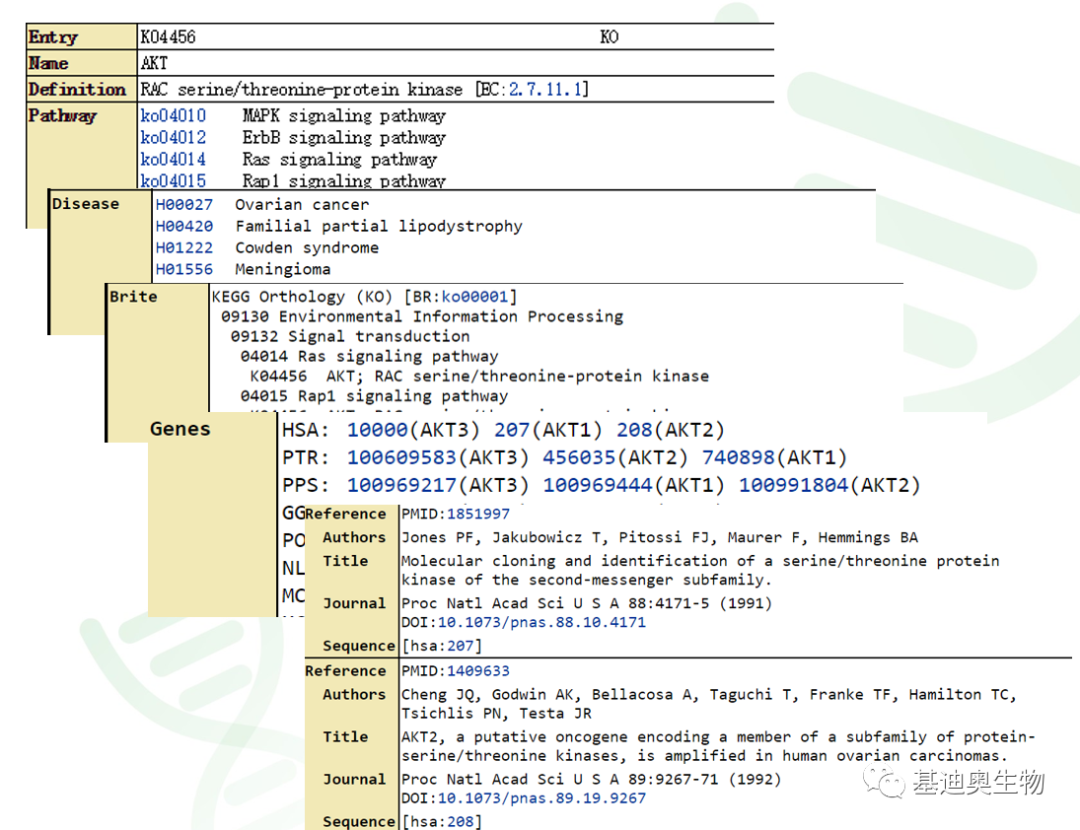The width and height of the screenshot is (1080, 830).
Task: Open HSA gene 208 (AKT2)
Action: 634,430
